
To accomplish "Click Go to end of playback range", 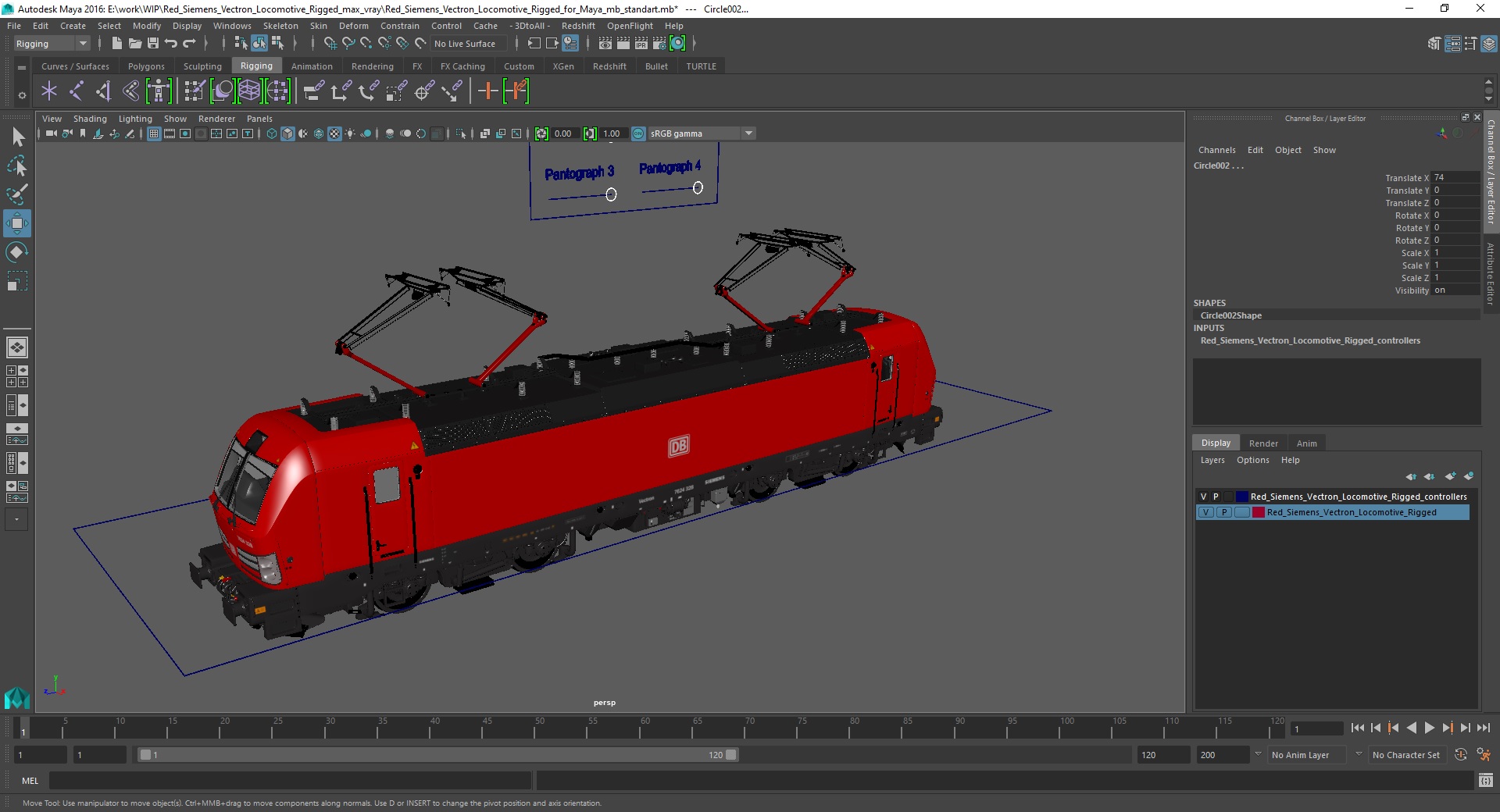I will 1484,728.
